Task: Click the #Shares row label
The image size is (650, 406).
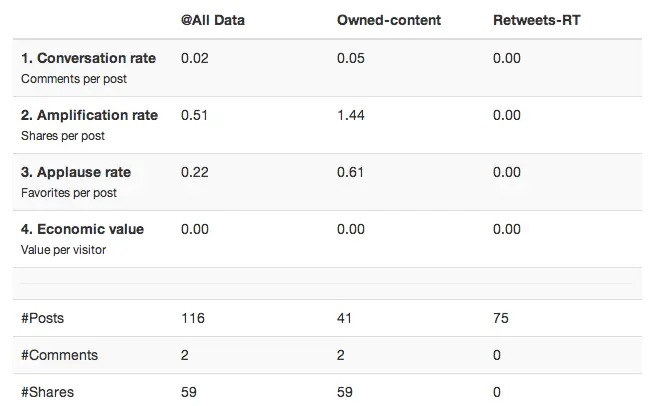Action: pyautogui.click(x=47, y=392)
